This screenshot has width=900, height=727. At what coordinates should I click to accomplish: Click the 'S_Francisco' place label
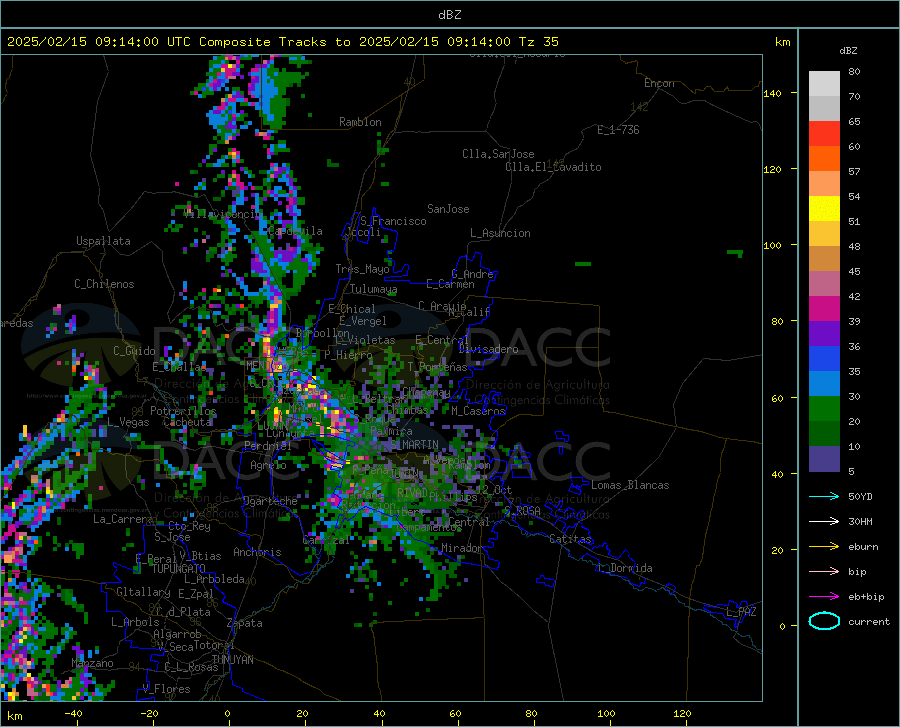(x=393, y=221)
